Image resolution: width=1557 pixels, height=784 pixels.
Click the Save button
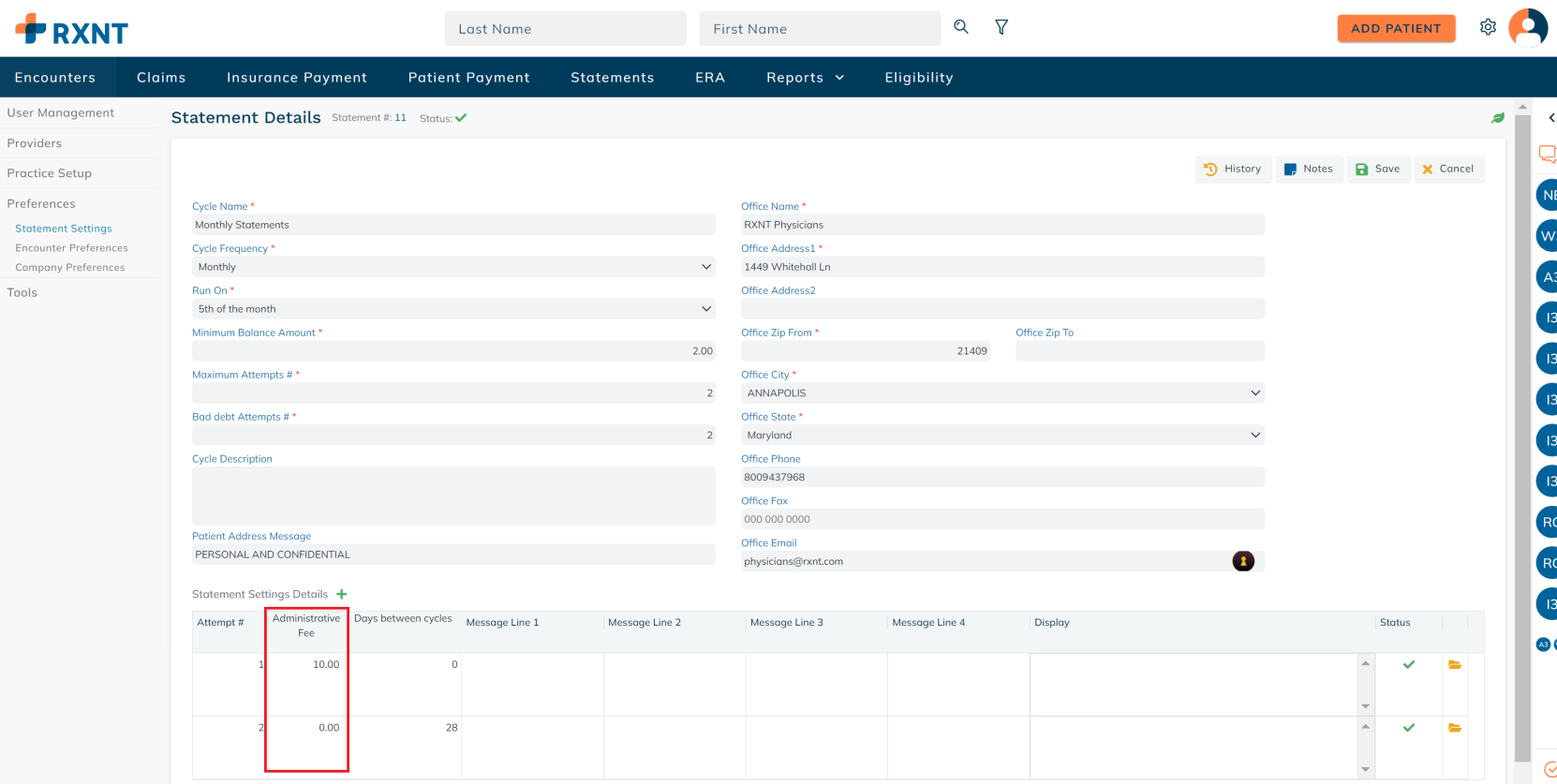point(1378,170)
